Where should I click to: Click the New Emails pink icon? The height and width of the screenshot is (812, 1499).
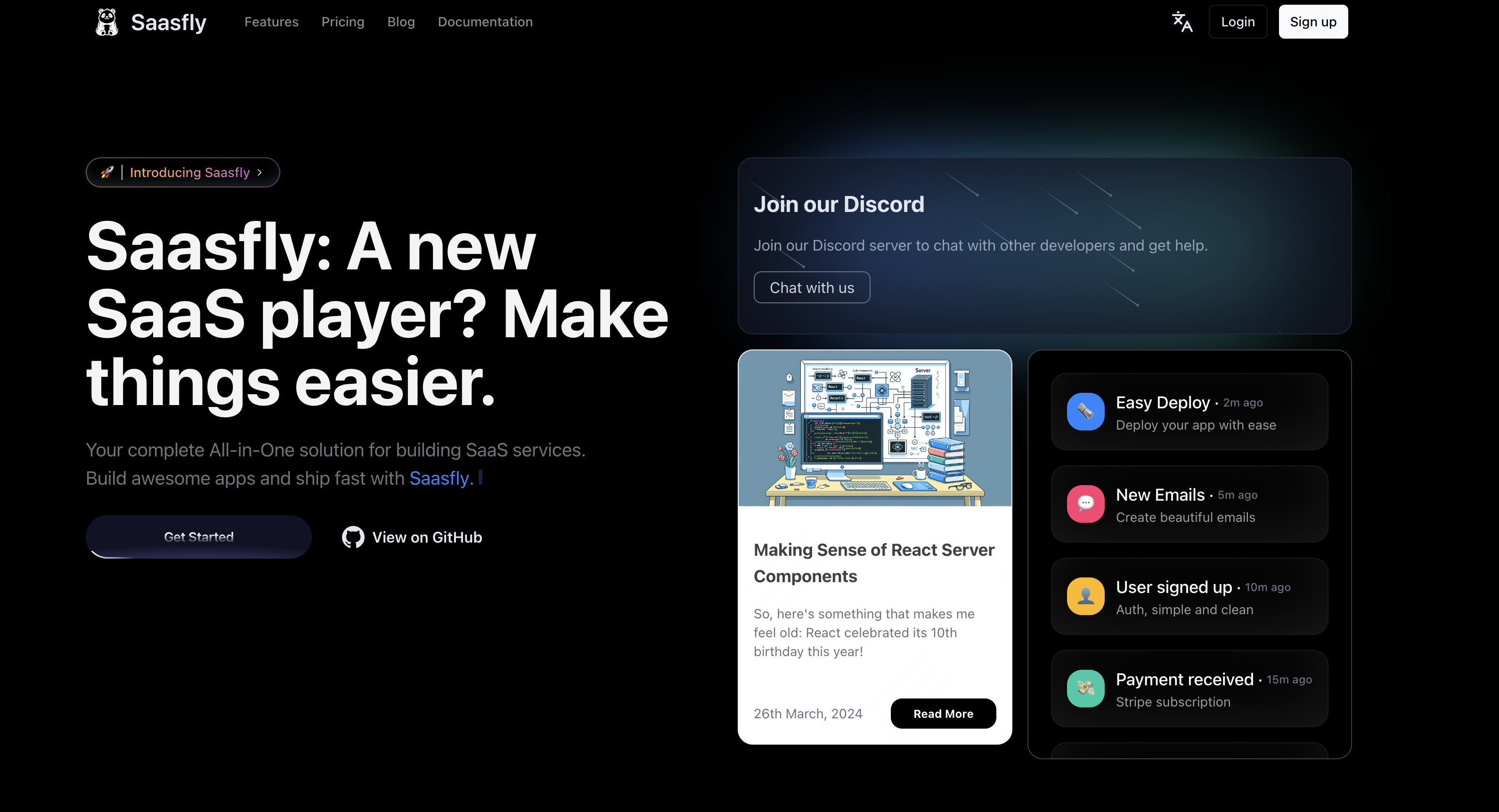1085,504
